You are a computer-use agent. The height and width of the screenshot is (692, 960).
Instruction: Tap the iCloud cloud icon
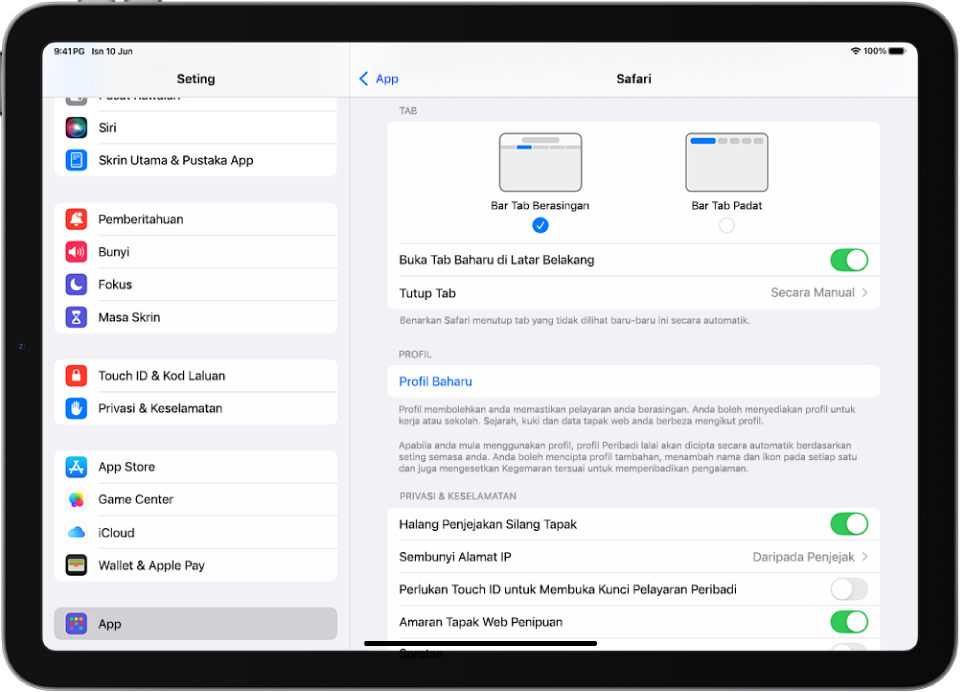[76, 532]
